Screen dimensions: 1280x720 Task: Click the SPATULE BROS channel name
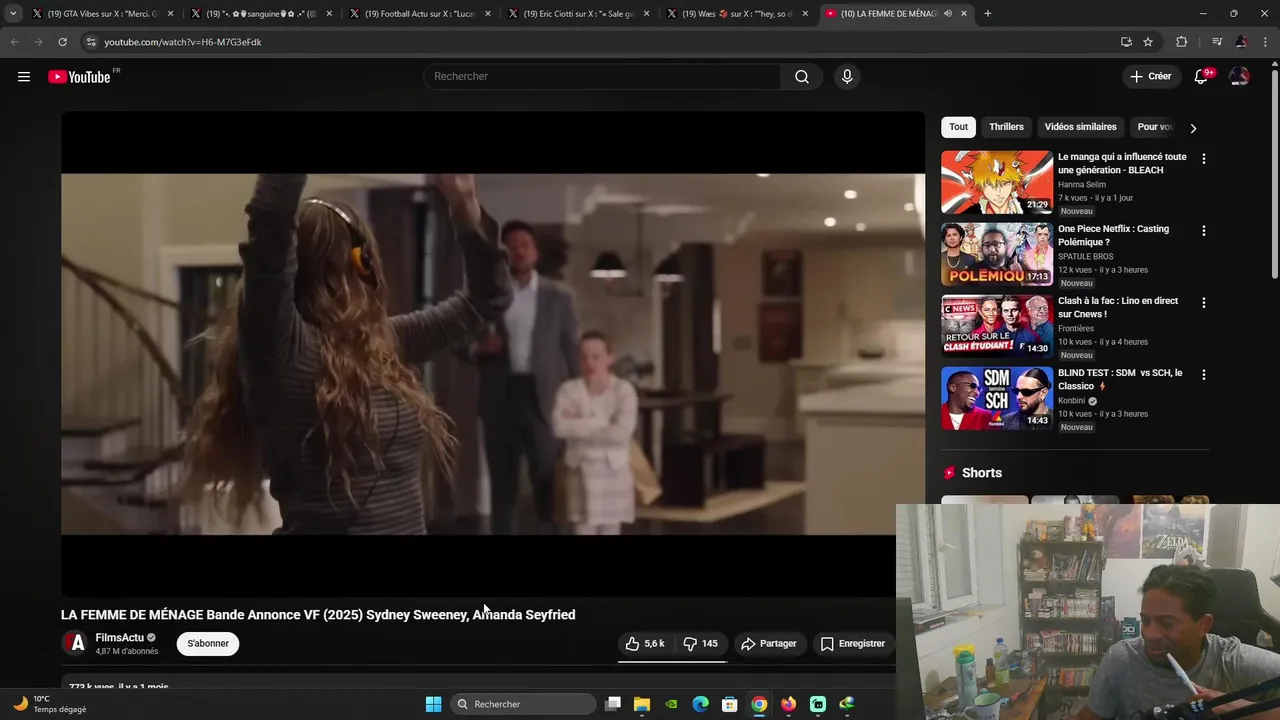(x=1085, y=257)
